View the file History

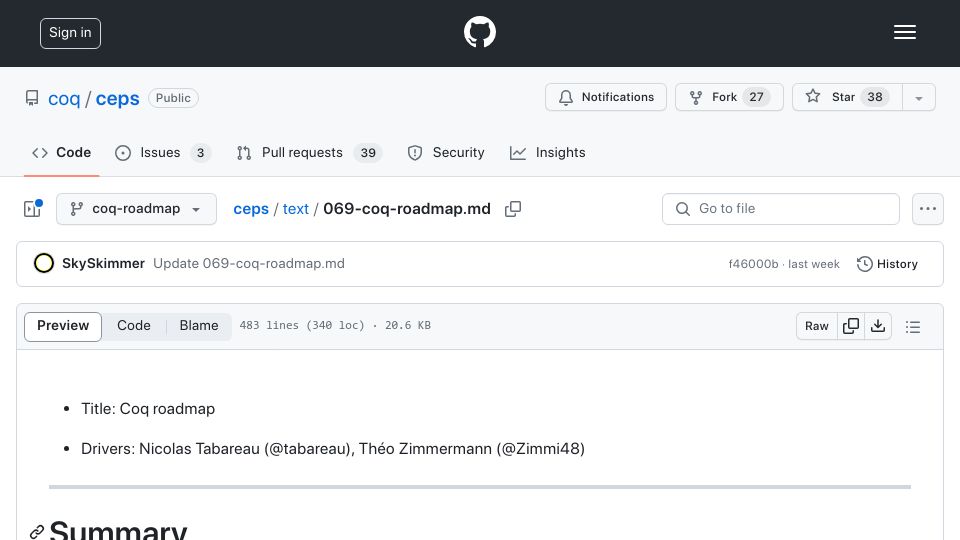pyautogui.click(x=887, y=264)
